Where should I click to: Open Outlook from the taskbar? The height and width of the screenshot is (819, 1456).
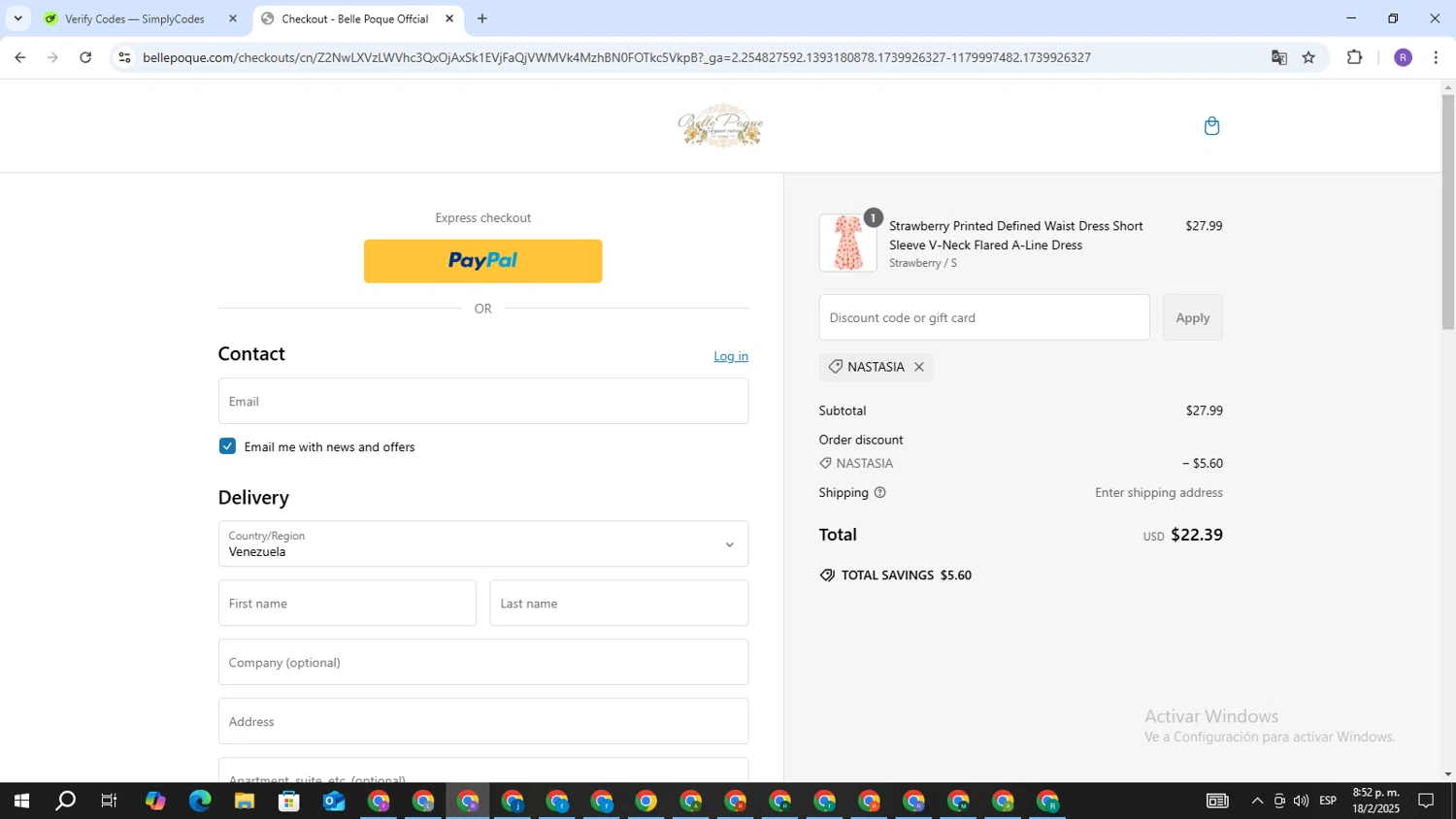click(x=334, y=801)
